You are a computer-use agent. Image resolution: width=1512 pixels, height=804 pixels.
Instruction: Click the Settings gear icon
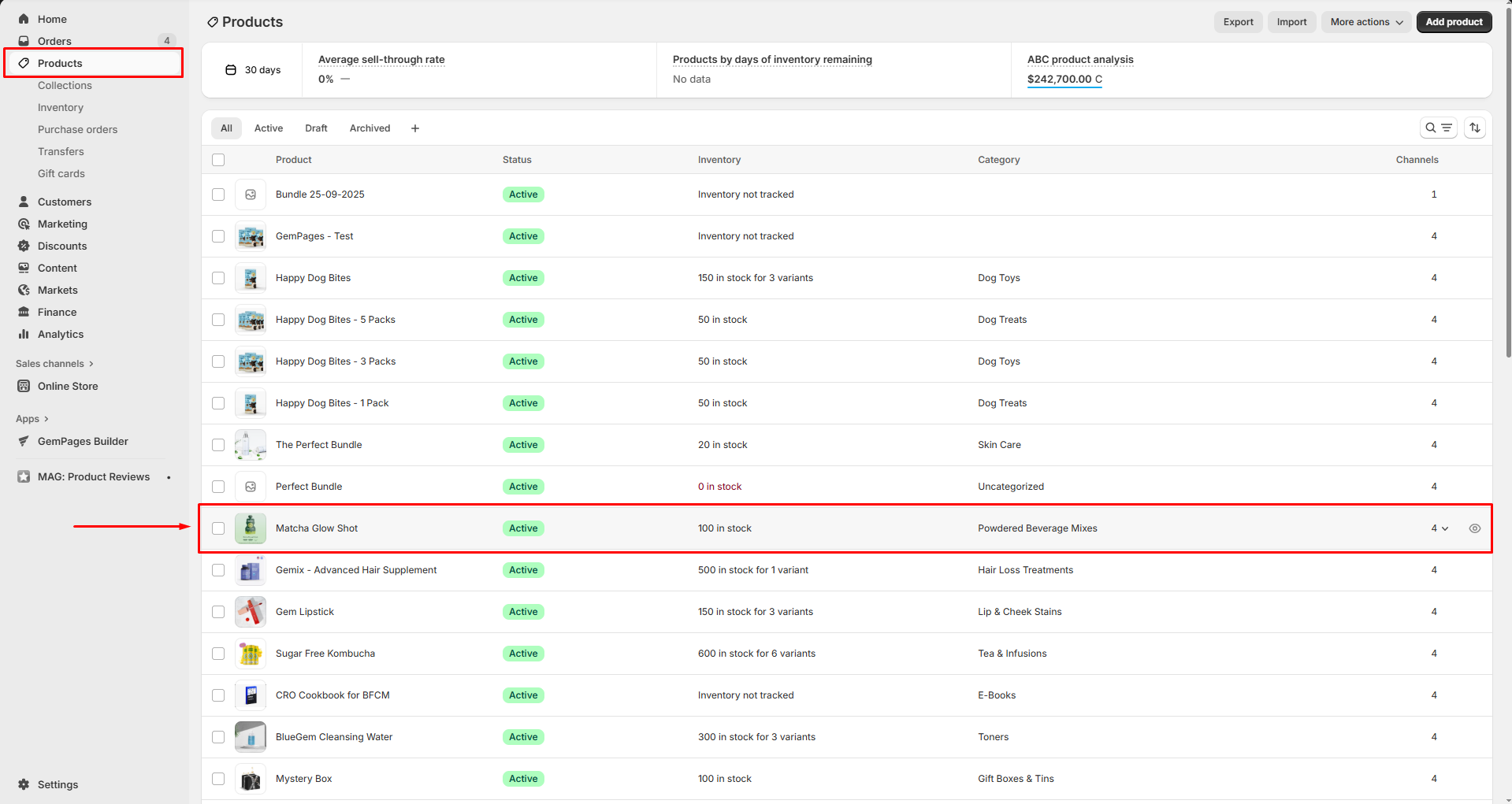tap(24, 784)
